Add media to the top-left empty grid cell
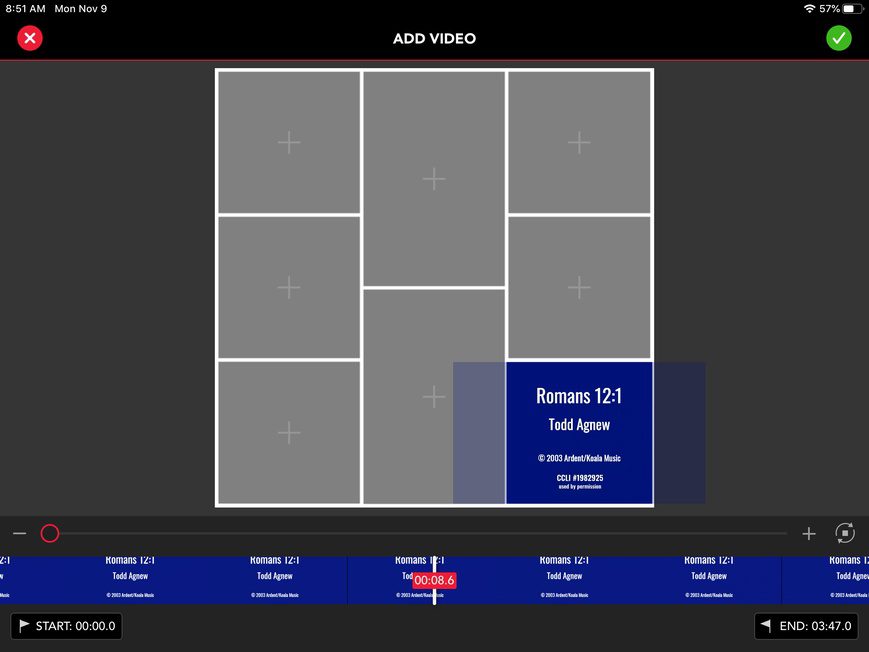The width and height of the screenshot is (869, 652). point(288,142)
